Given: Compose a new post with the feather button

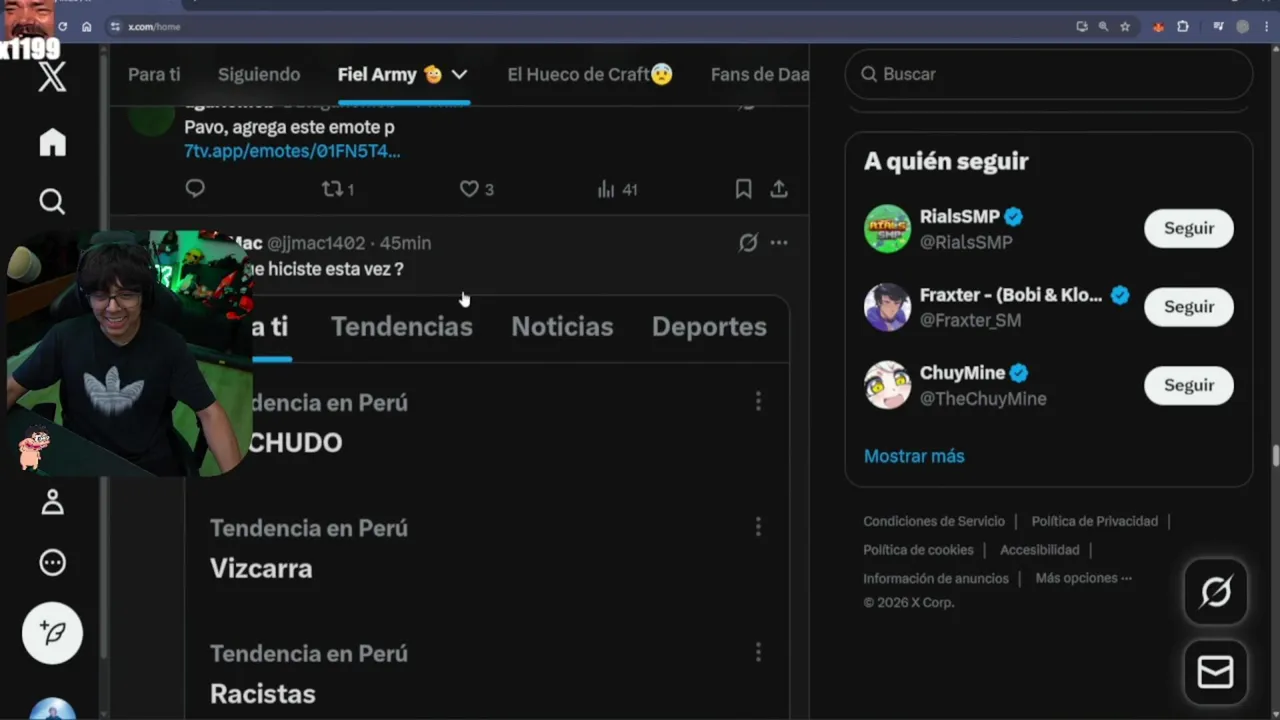Looking at the screenshot, I should 52,633.
